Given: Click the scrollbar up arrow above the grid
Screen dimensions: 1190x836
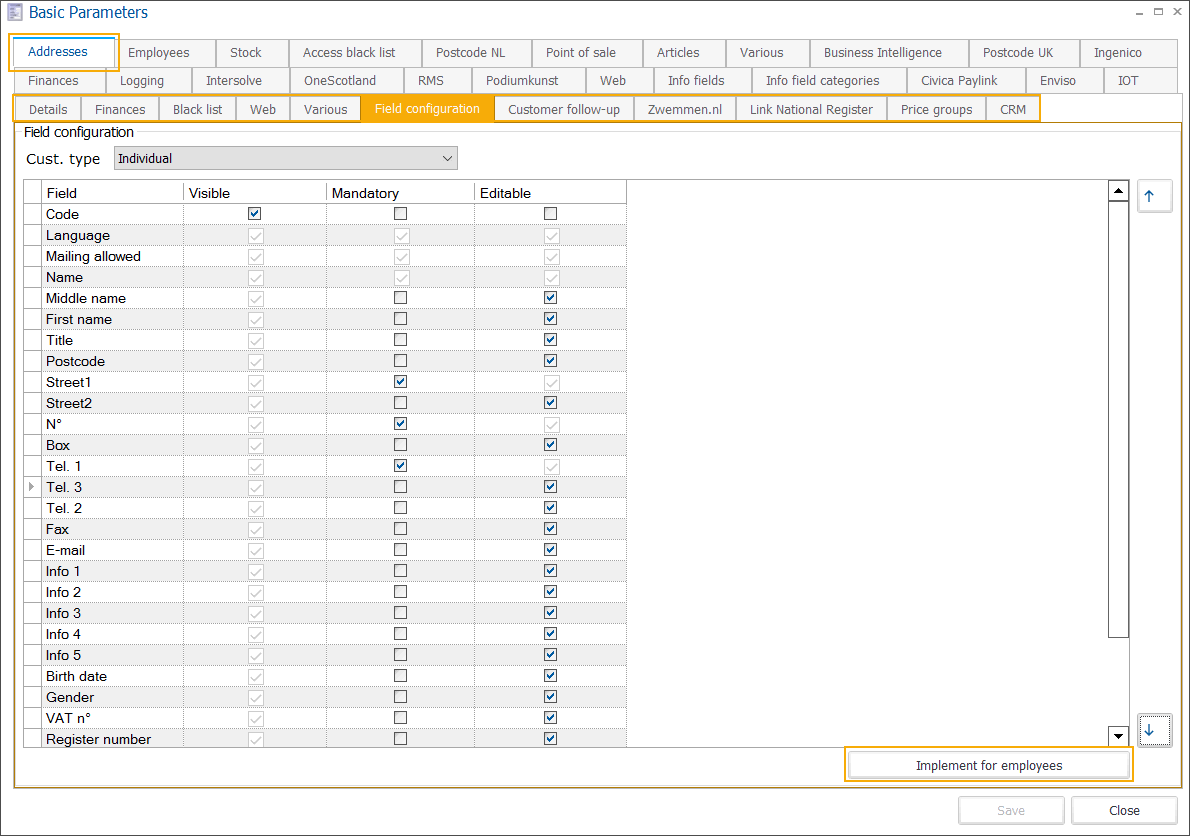Looking at the screenshot, I should [x=1117, y=189].
